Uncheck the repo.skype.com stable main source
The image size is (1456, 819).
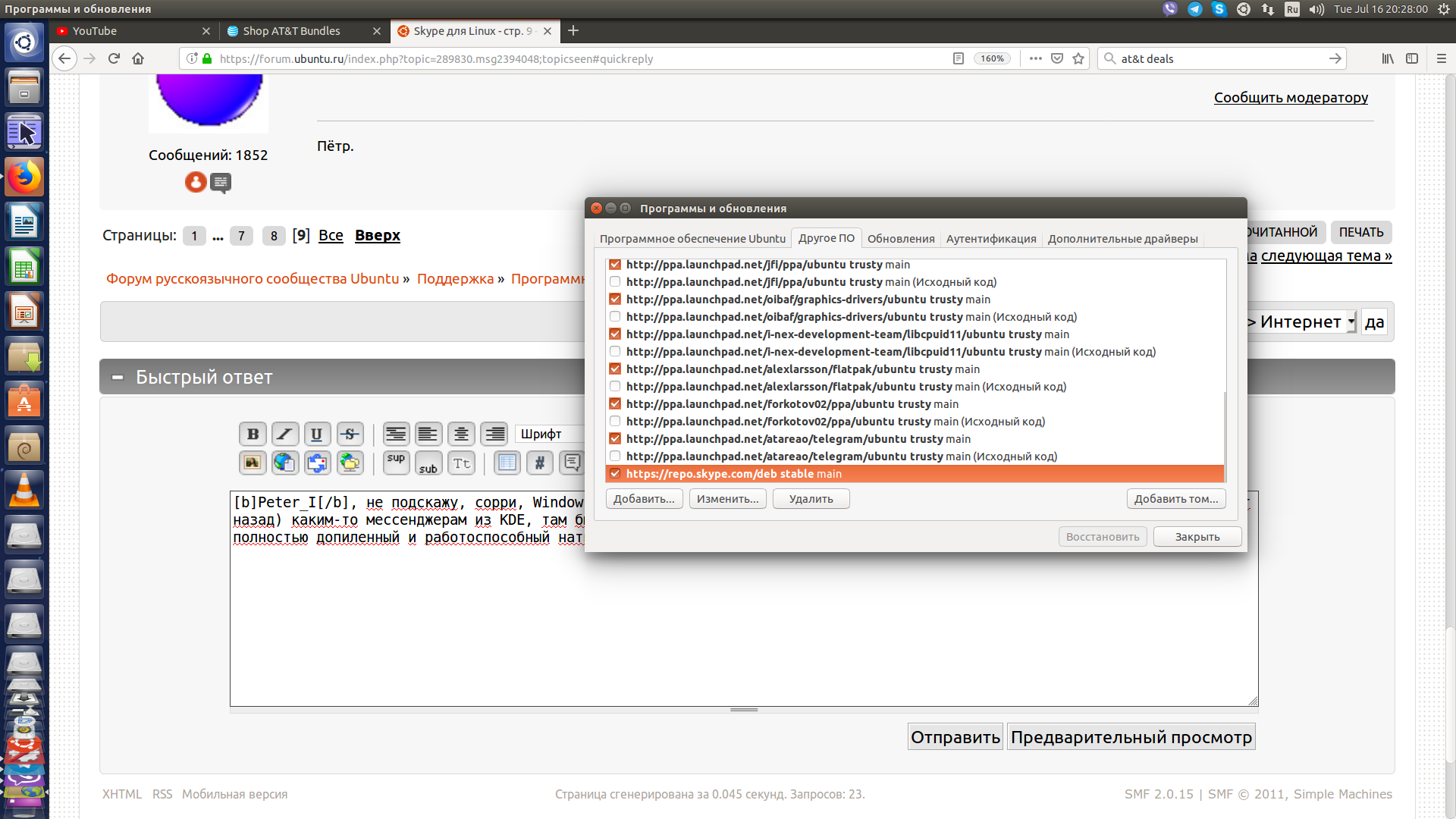tap(615, 474)
